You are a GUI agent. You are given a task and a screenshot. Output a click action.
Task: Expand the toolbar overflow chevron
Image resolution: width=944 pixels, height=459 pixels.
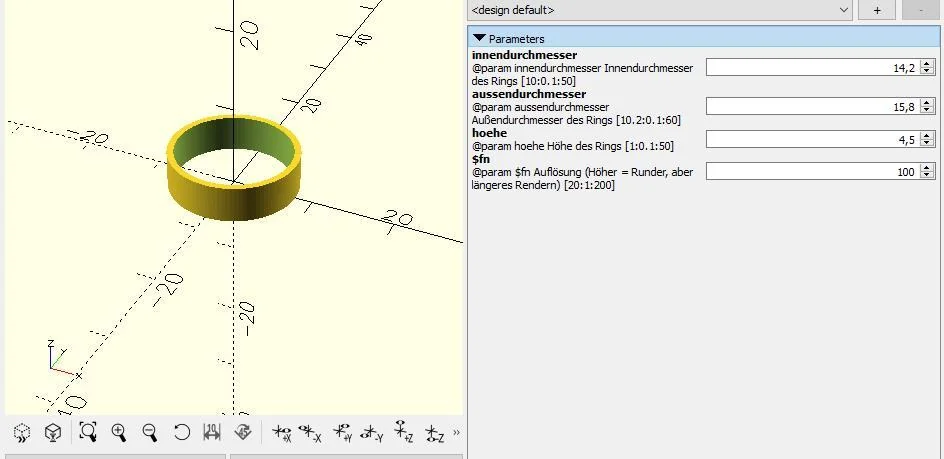point(457,433)
